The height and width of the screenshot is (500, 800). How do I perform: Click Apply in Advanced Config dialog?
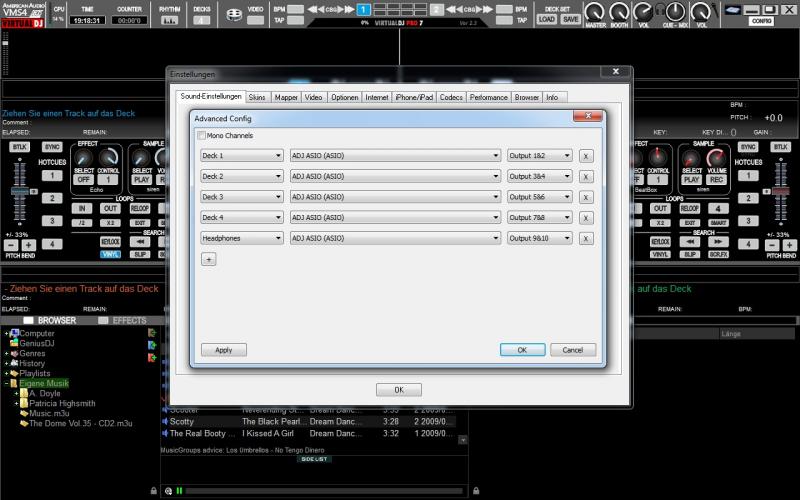click(x=223, y=350)
